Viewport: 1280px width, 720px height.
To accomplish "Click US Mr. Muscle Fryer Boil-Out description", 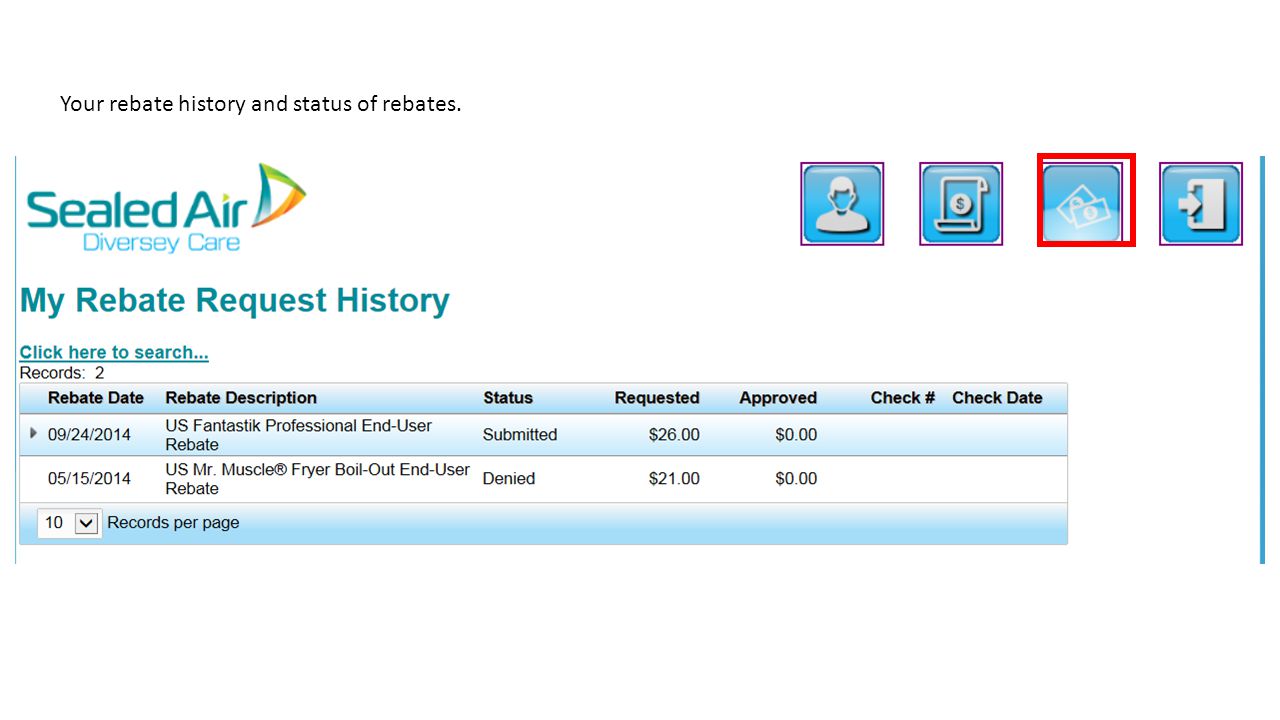I will (x=317, y=479).
